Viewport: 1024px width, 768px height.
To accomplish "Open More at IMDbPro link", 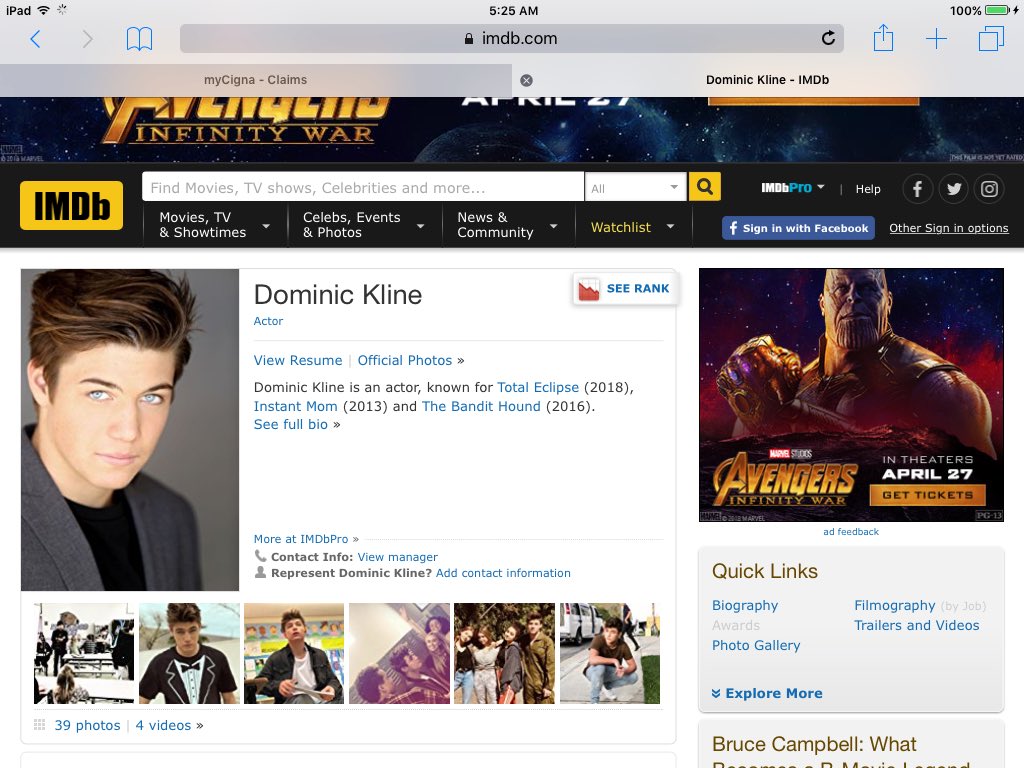I will pos(301,539).
